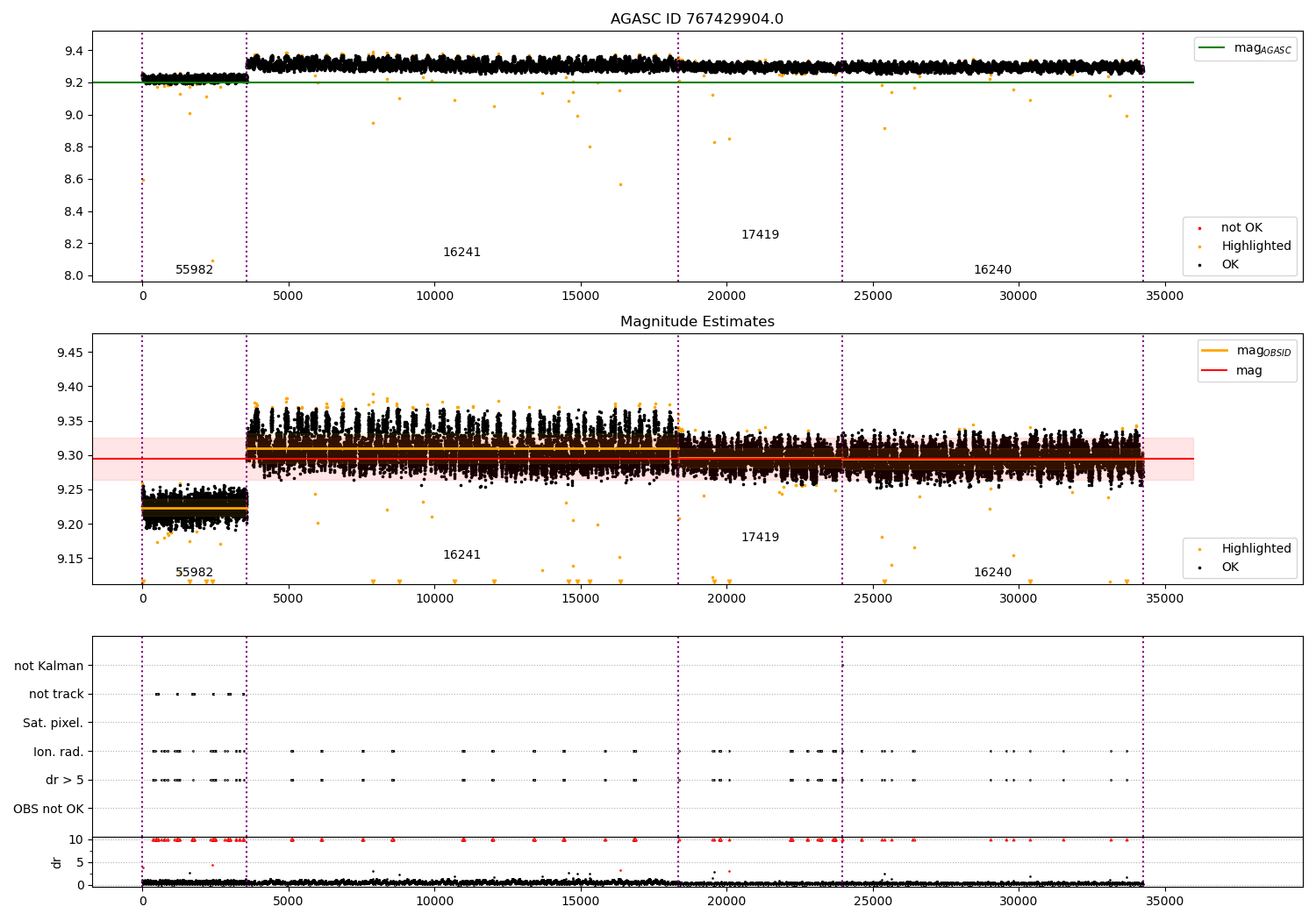
Task: Click the 'not Kalman' y-axis label
Action: 49,667
